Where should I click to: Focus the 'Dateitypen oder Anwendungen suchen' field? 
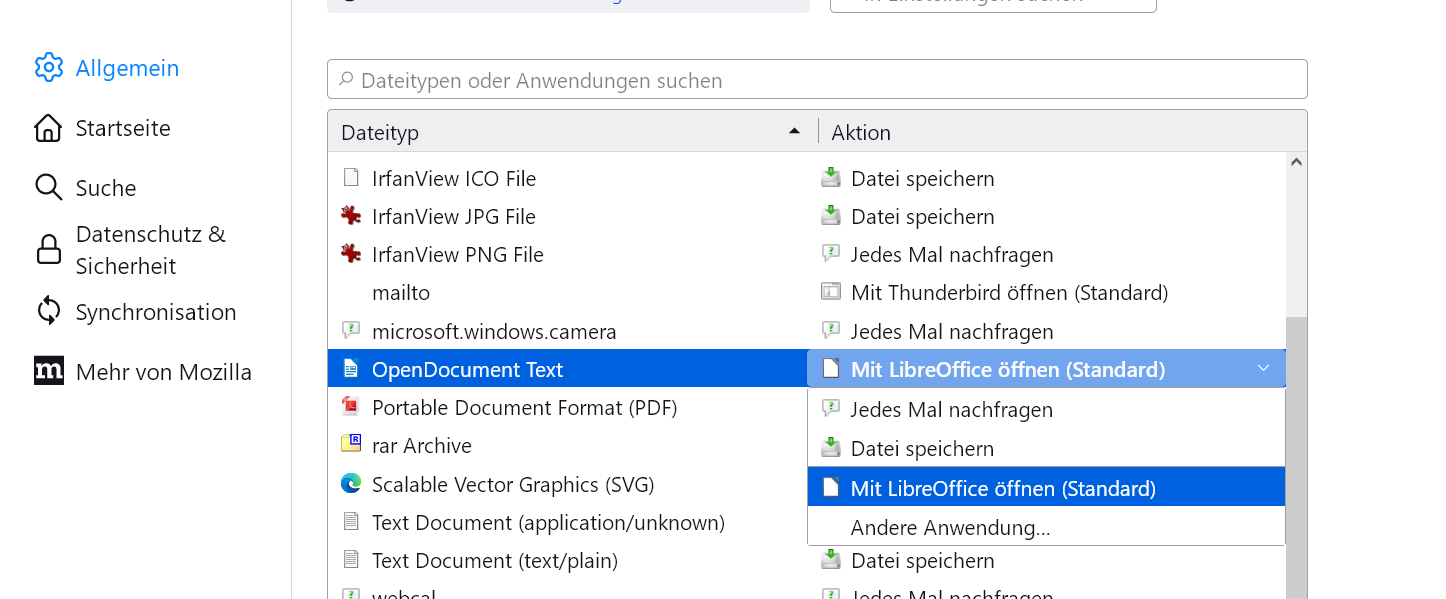(816, 80)
